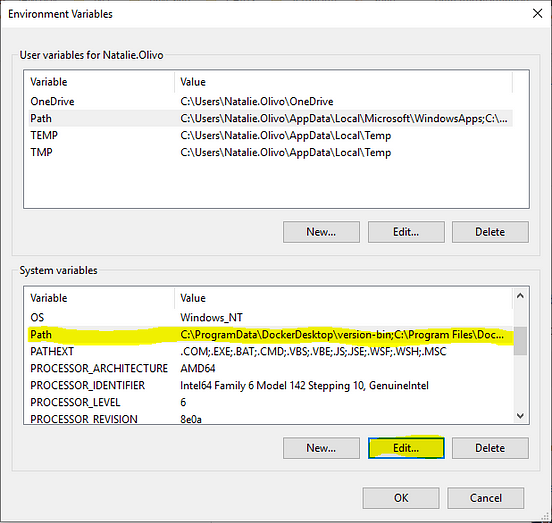Screen dimensions: 552x523
Task: Click the Intel64 Family 6 value cell
Action: (x=304, y=385)
